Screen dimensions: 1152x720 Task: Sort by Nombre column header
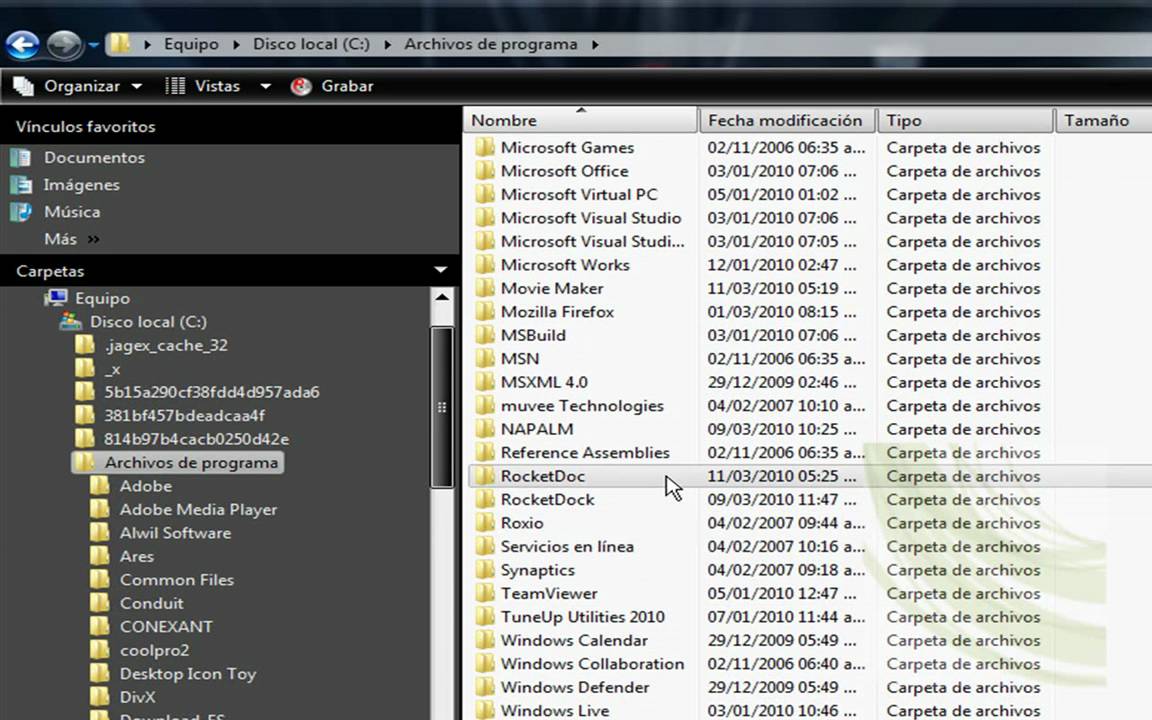pos(580,120)
